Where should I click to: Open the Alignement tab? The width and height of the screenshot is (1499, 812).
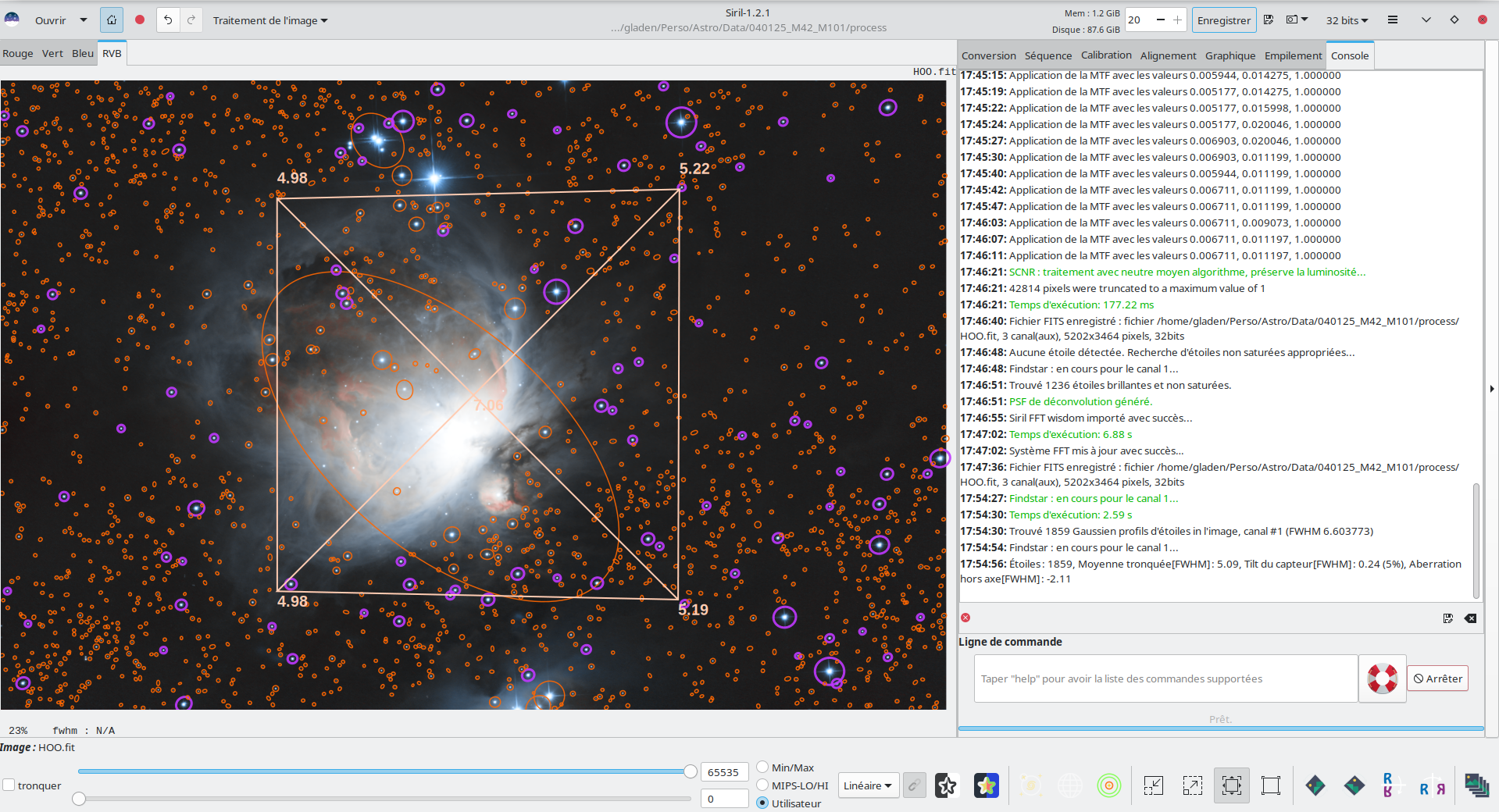[x=1168, y=55]
